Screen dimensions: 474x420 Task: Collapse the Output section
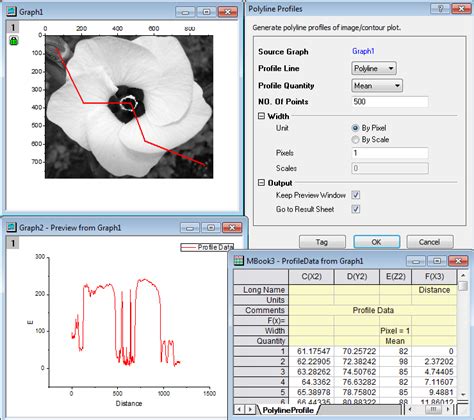[261, 183]
